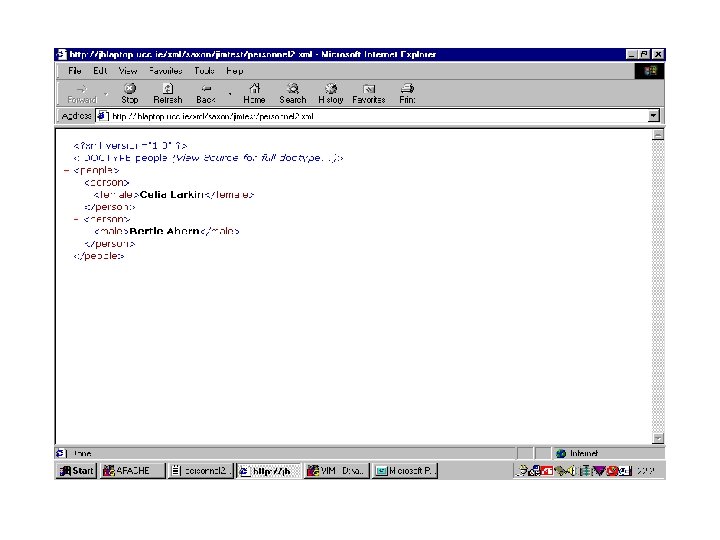The width and height of the screenshot is (720, 540).
Task: Click the IE icon in title bar
Action: (62, 54)
